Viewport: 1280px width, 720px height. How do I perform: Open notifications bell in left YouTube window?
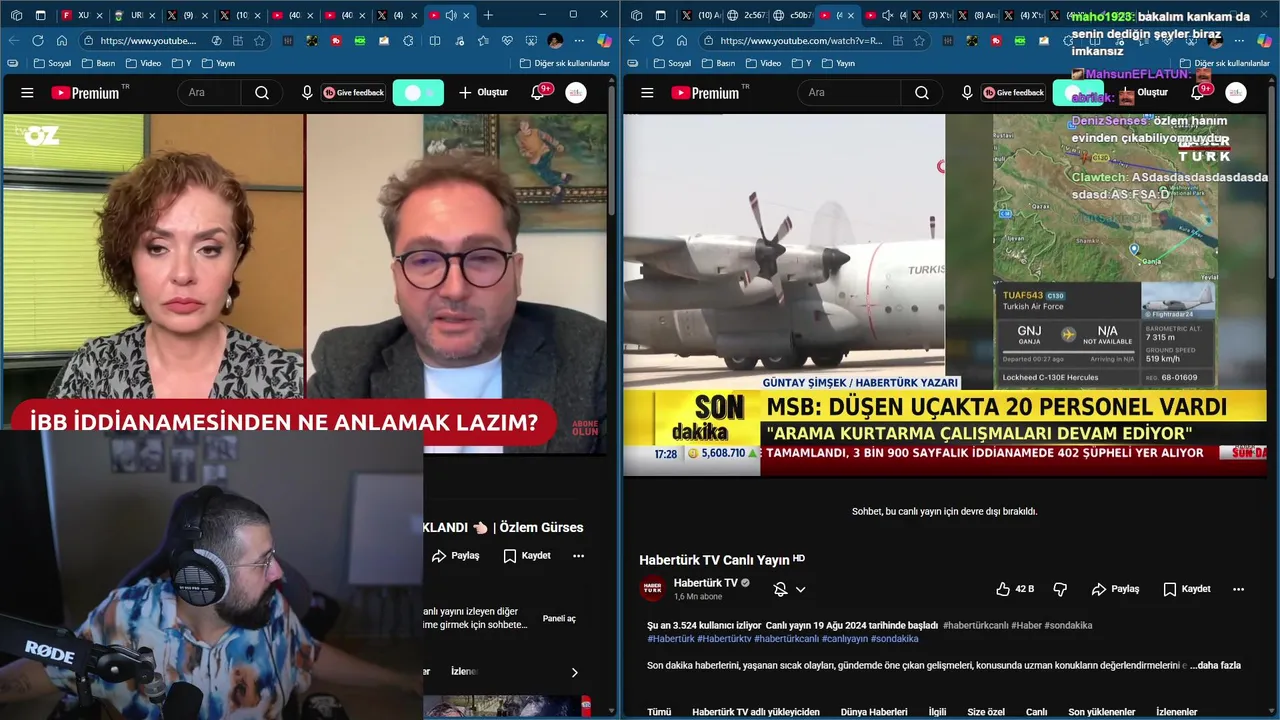(538, 93)
